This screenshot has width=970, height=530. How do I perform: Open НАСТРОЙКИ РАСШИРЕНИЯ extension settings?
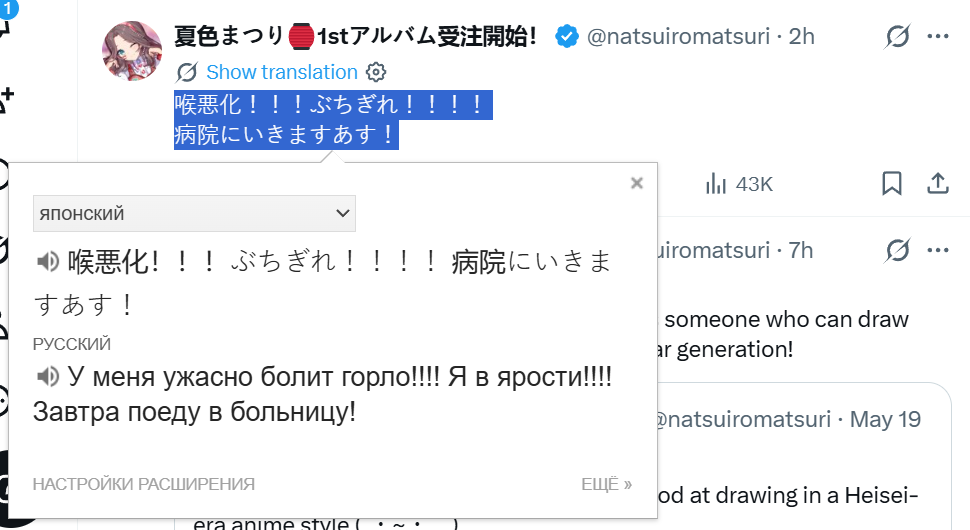[144, 484]
